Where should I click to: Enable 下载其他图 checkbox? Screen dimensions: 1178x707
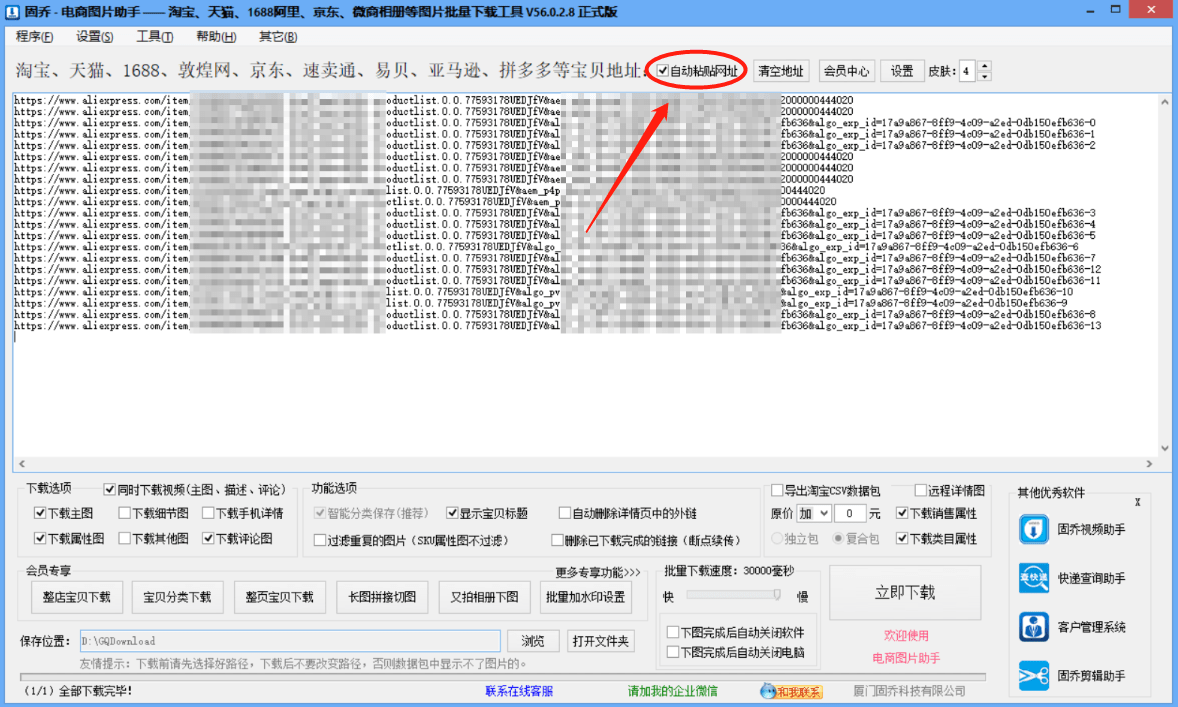click(x=125, y=538)
